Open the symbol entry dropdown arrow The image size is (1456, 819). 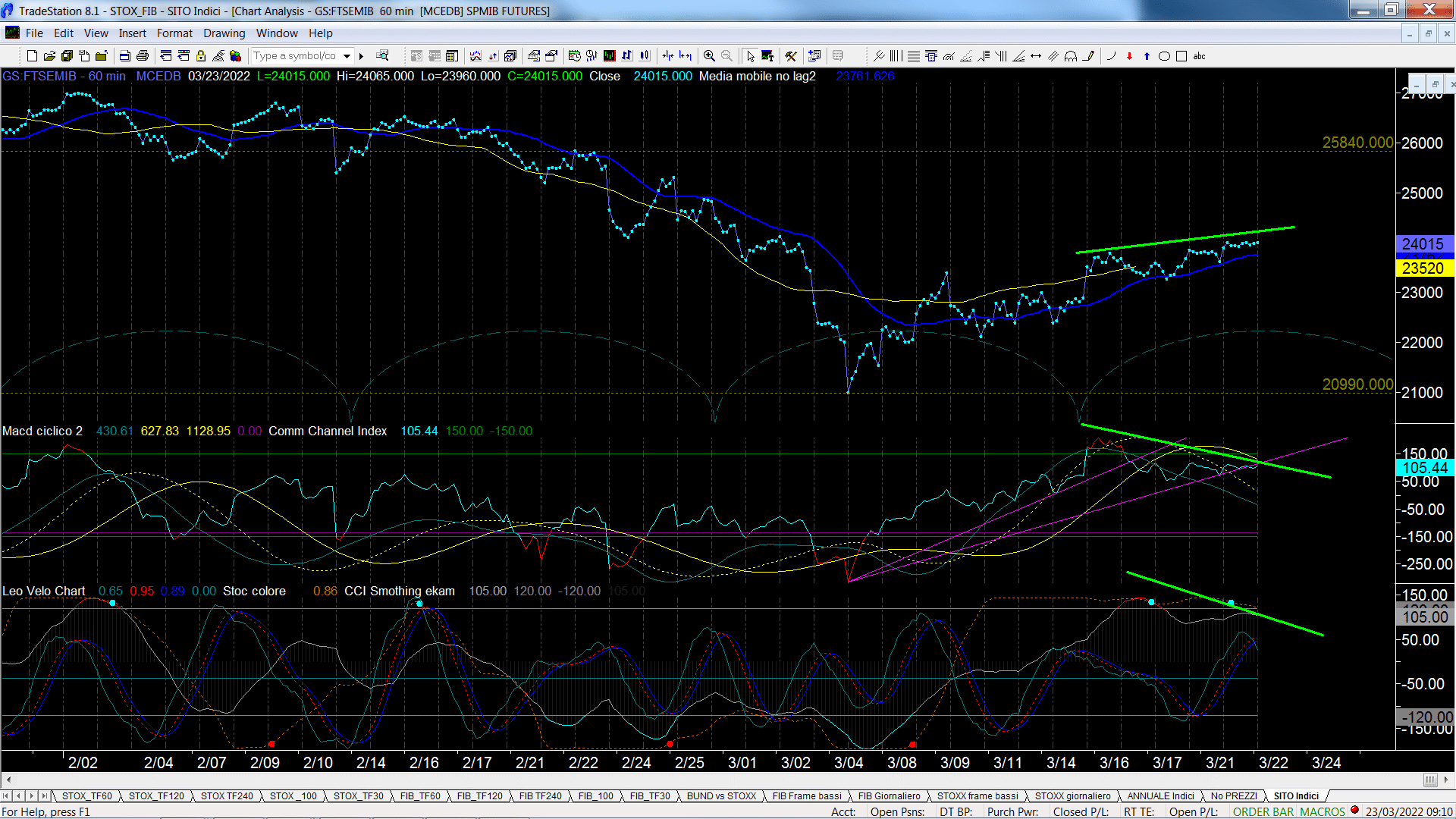[x=347, y=56]
